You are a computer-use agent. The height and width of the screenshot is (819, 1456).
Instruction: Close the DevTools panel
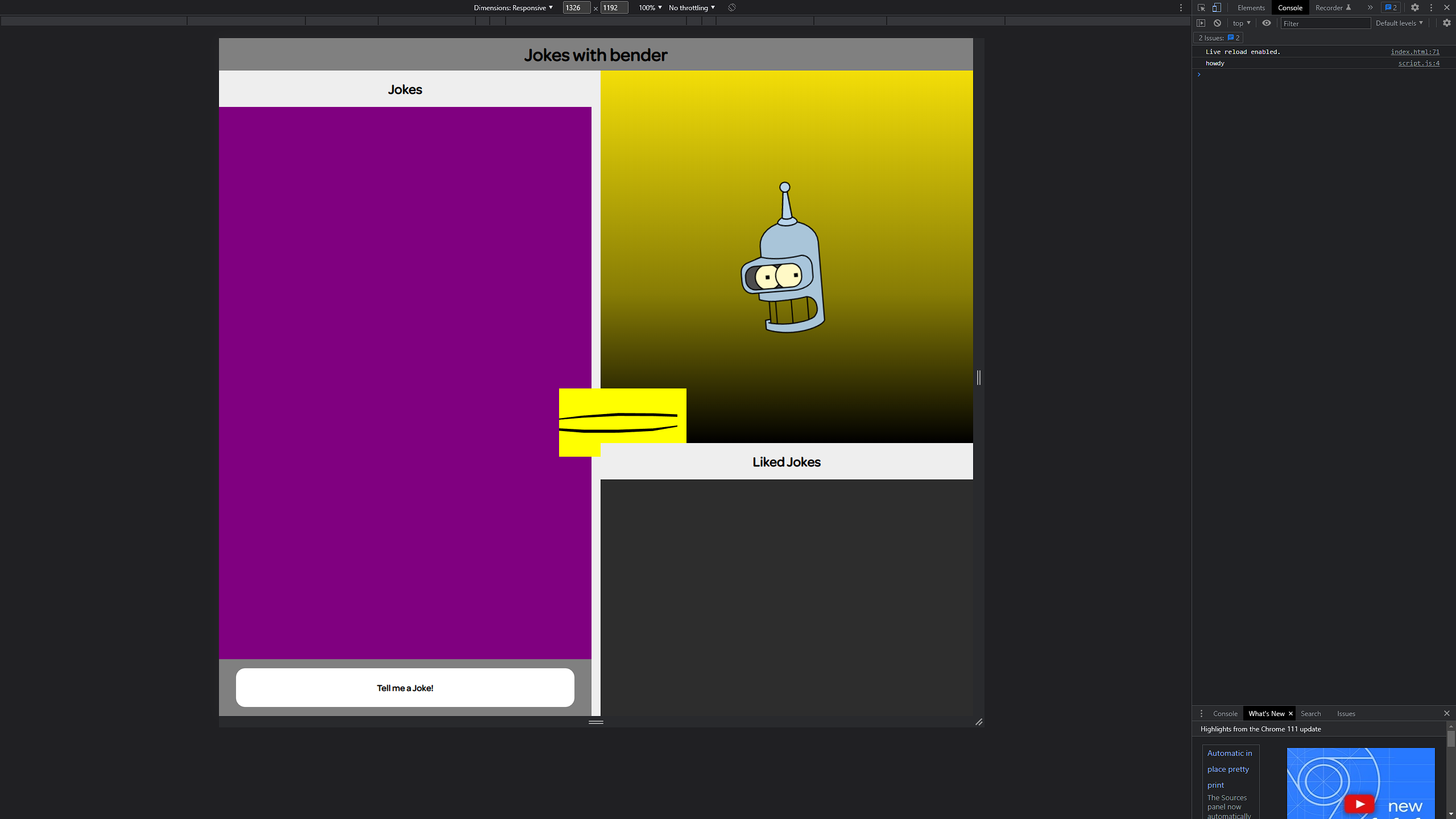pyautogui.click(x=1446, y=7)
